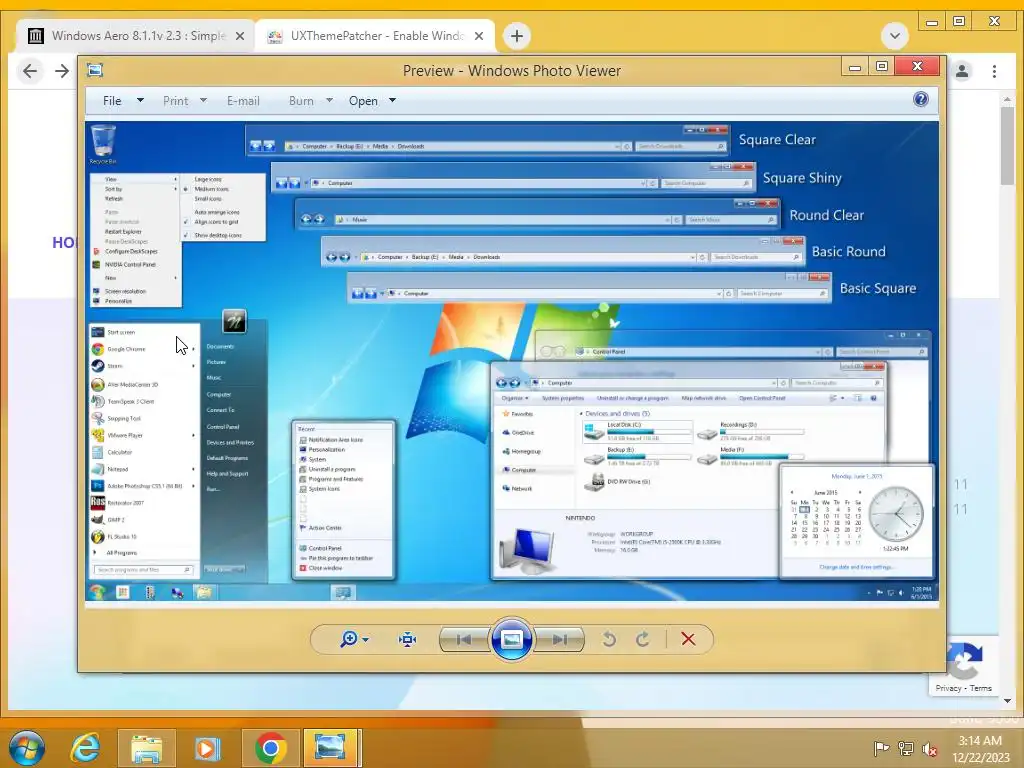Rotate the photo clockwise
1024x768 pixels.
pyautogui.click(x=643, y=639)
